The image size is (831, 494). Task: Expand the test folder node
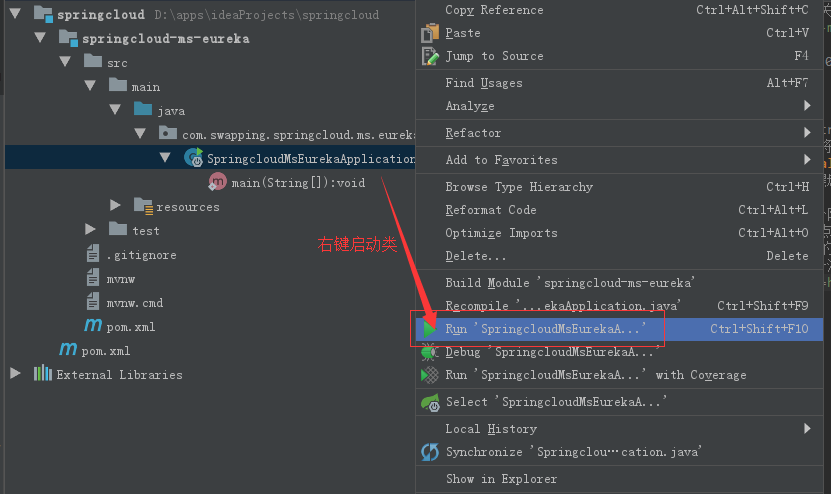pos(90,230)
